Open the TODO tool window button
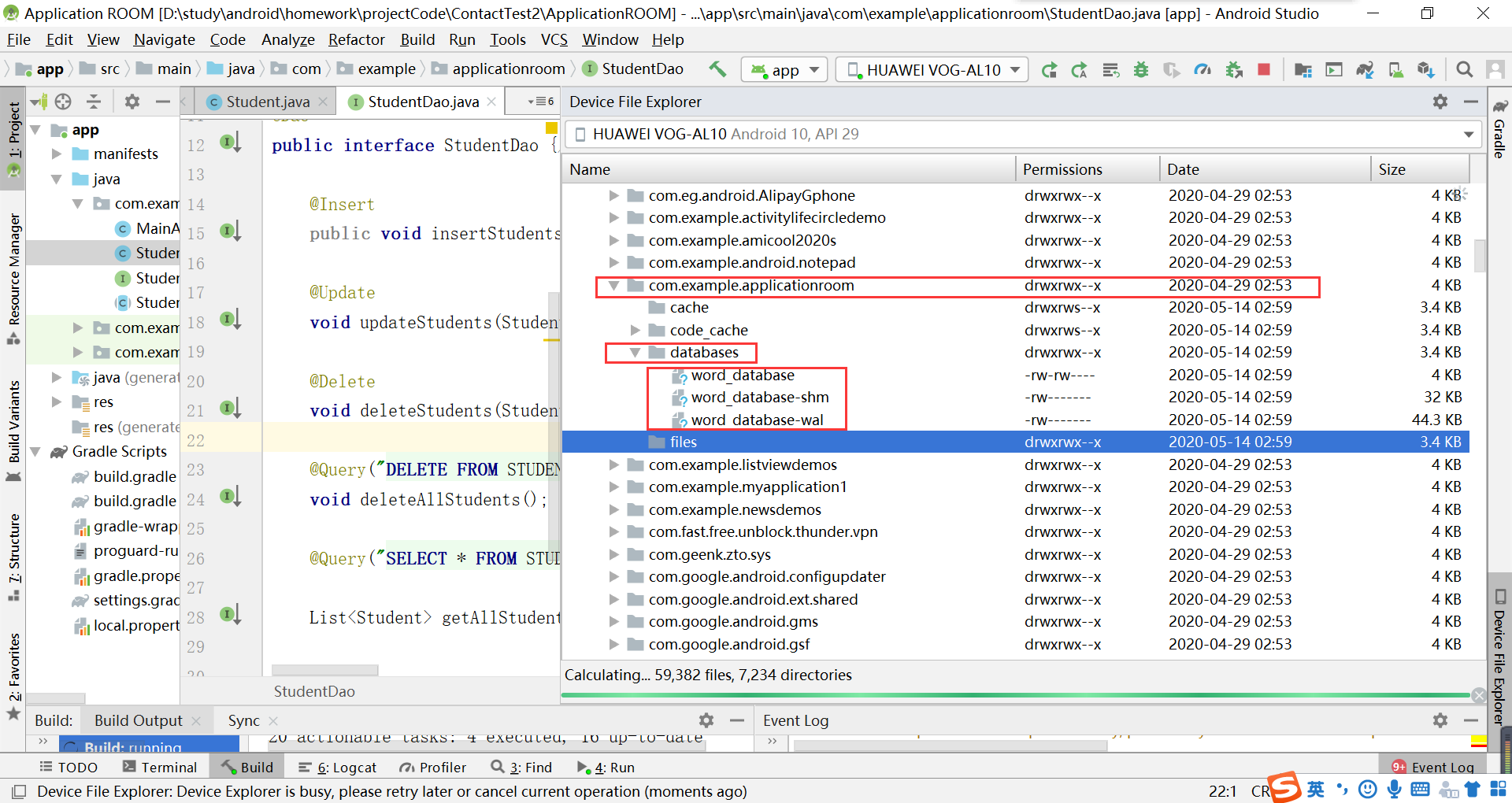Screen dimensions: 1512x803 69,768
